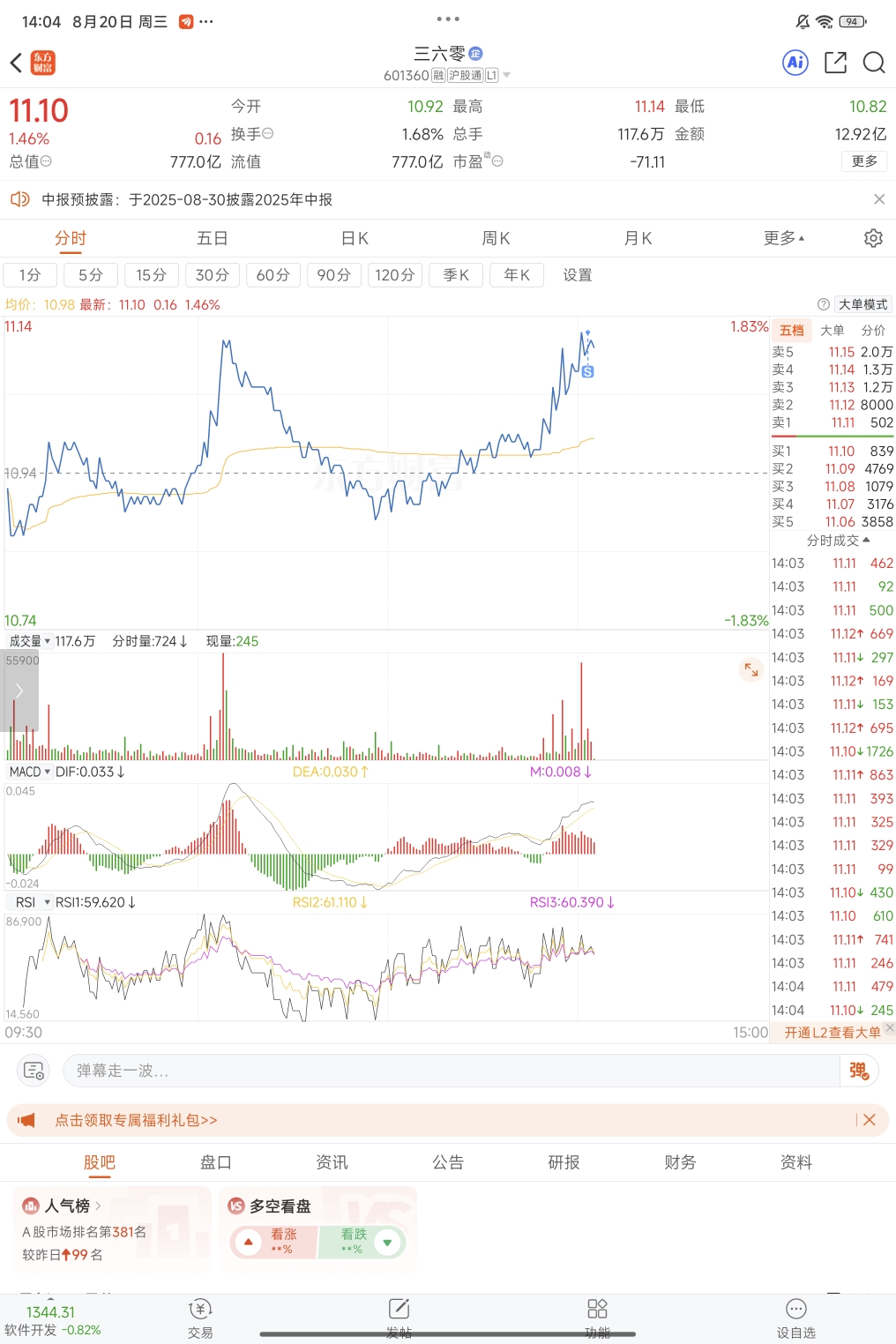Screen dimensions: 896x1344
Task: Toggle the 弹 barrage icon
Action: 859,1071
